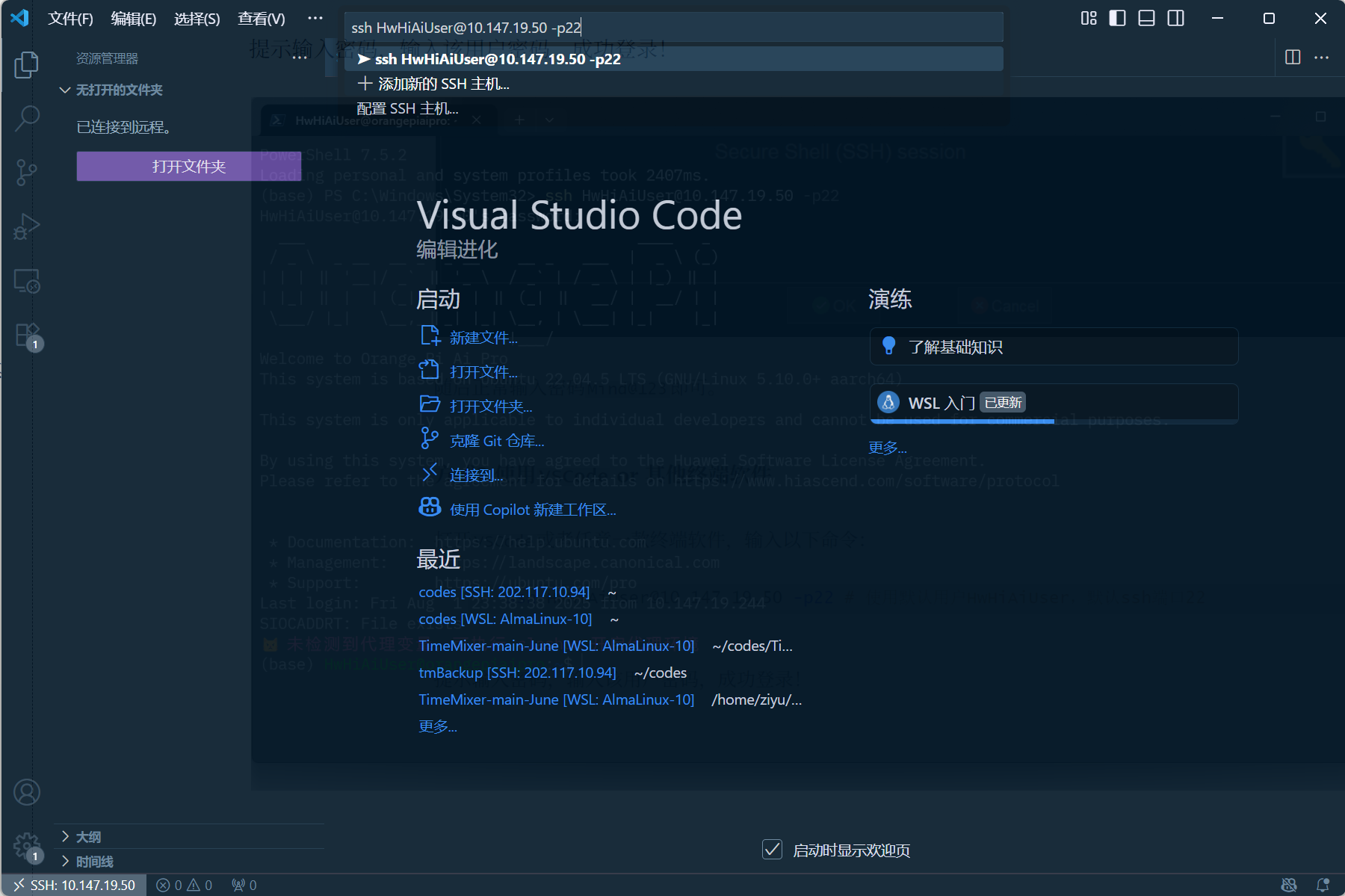
Task: Expand the 大纲 outline section
Action: click(88, 837)
